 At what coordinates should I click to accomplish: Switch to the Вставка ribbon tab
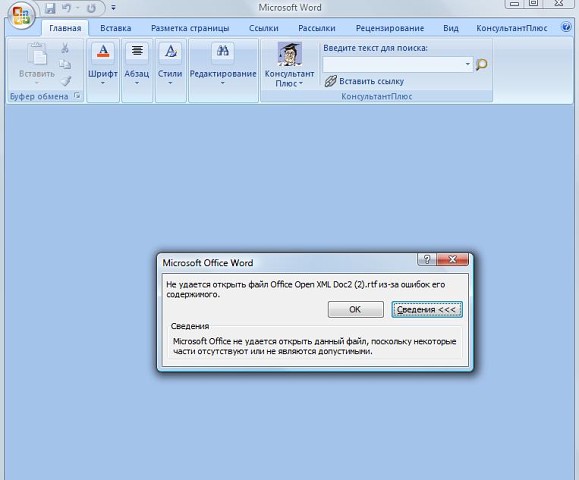click(116, 28)
